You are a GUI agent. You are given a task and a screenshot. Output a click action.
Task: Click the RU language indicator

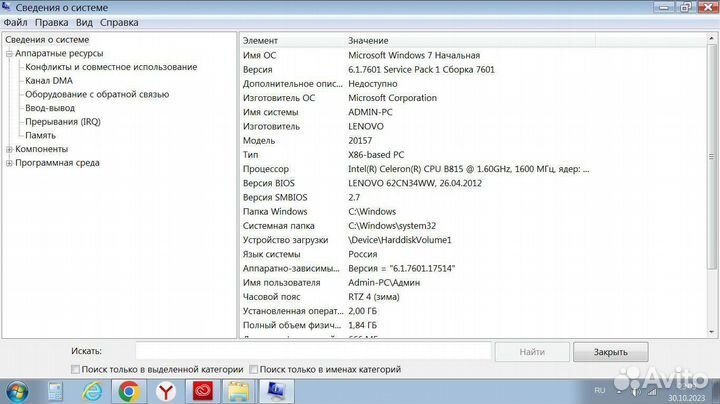pos(600,390)
